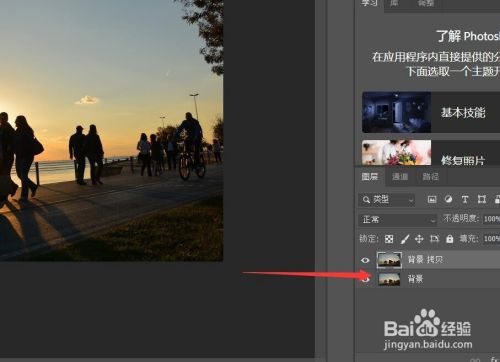Filter layers by adjustment layers icon
This screenshot has height=362, width=500.
pos(449,199)
